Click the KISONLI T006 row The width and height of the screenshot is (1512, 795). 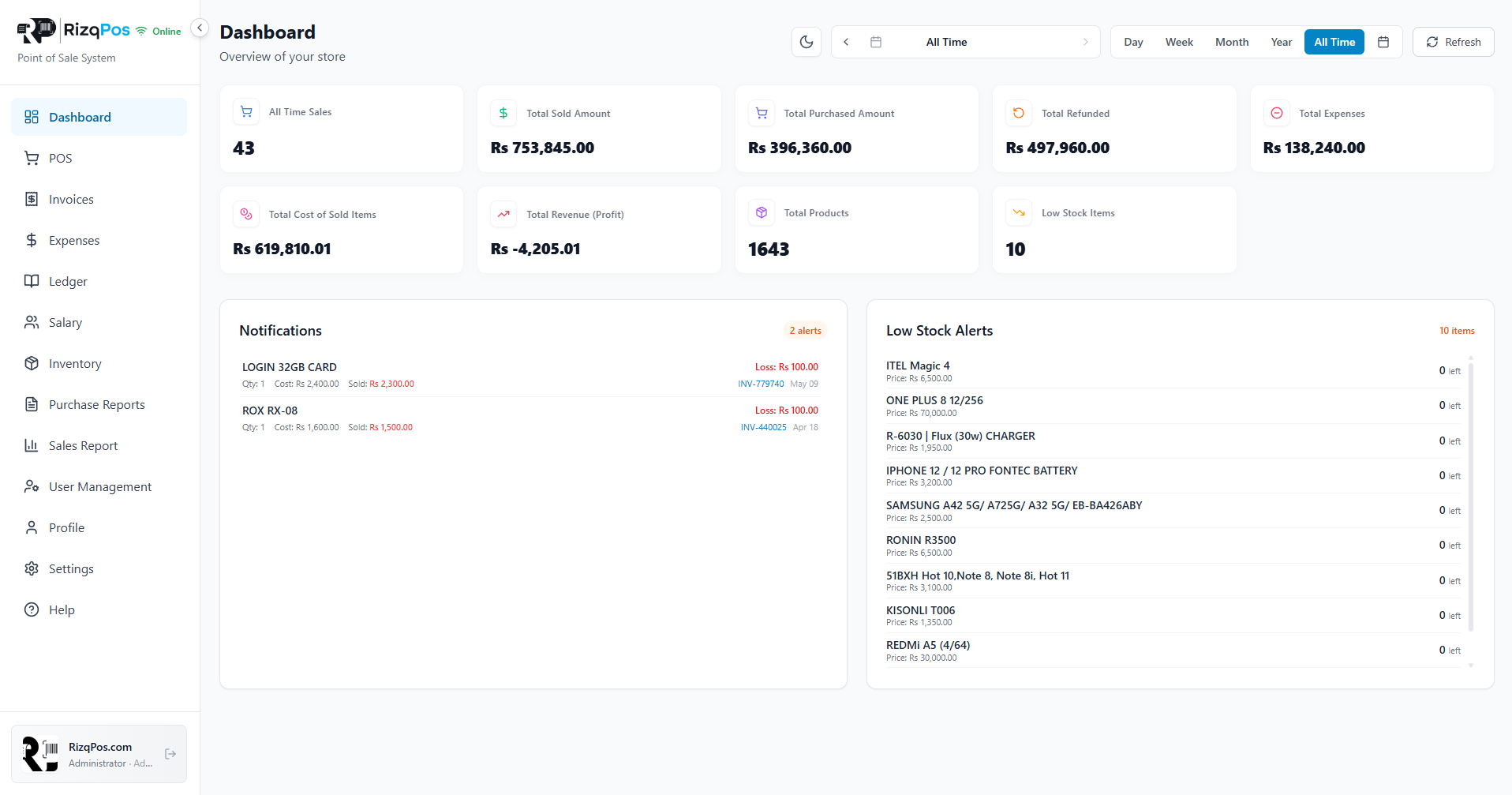click(1173, 616)
